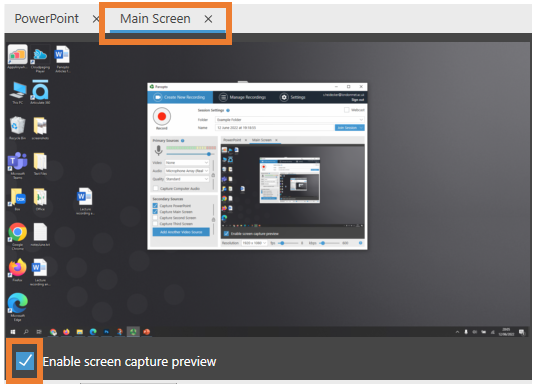
Task: Select the Word document standing alone right of Office
Action: point(85,201)
